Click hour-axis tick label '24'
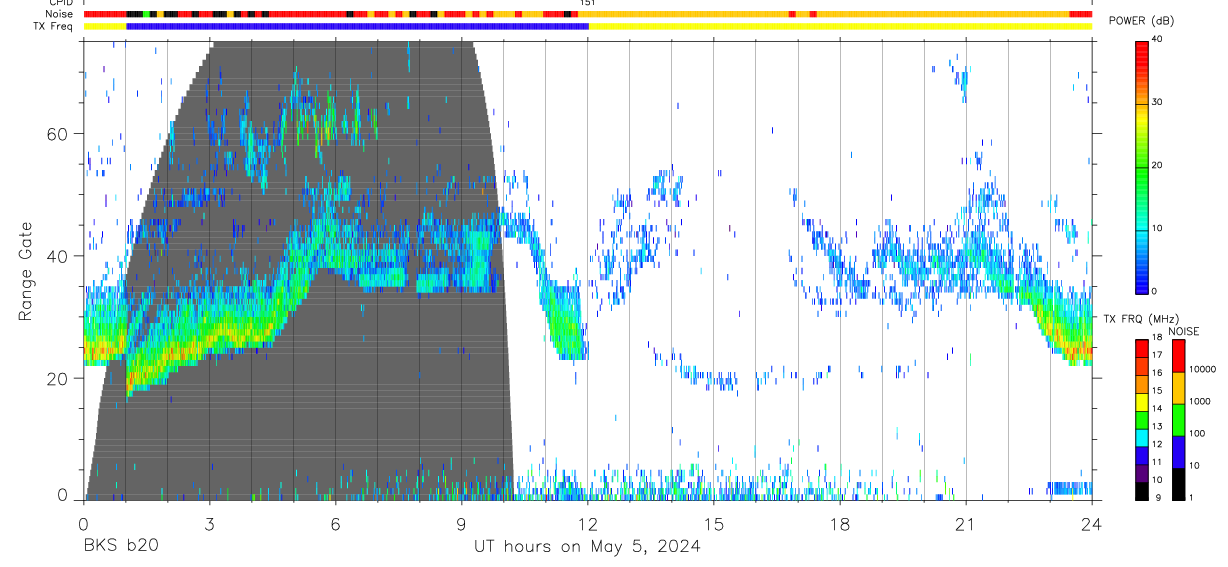The width and height of the screenshot is (1228, 567). [x=1092, y=524]
